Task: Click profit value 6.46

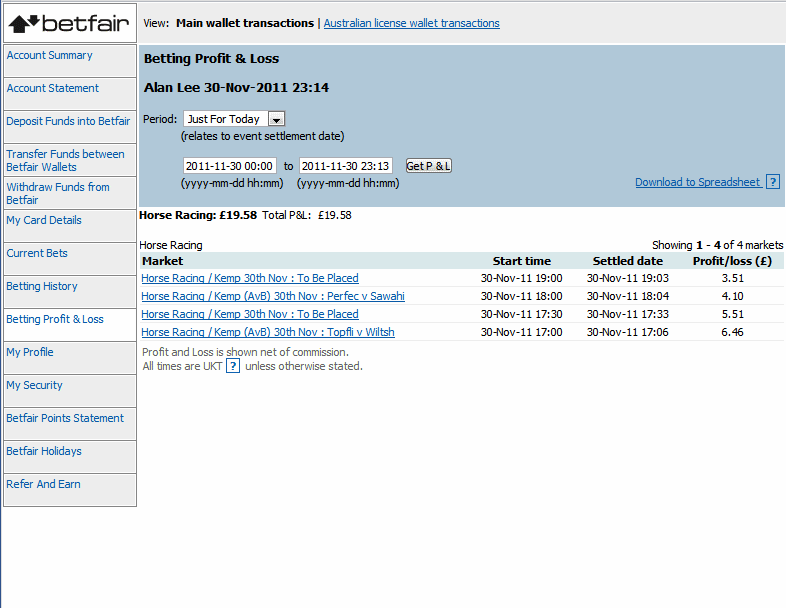Action: point(732,332)
